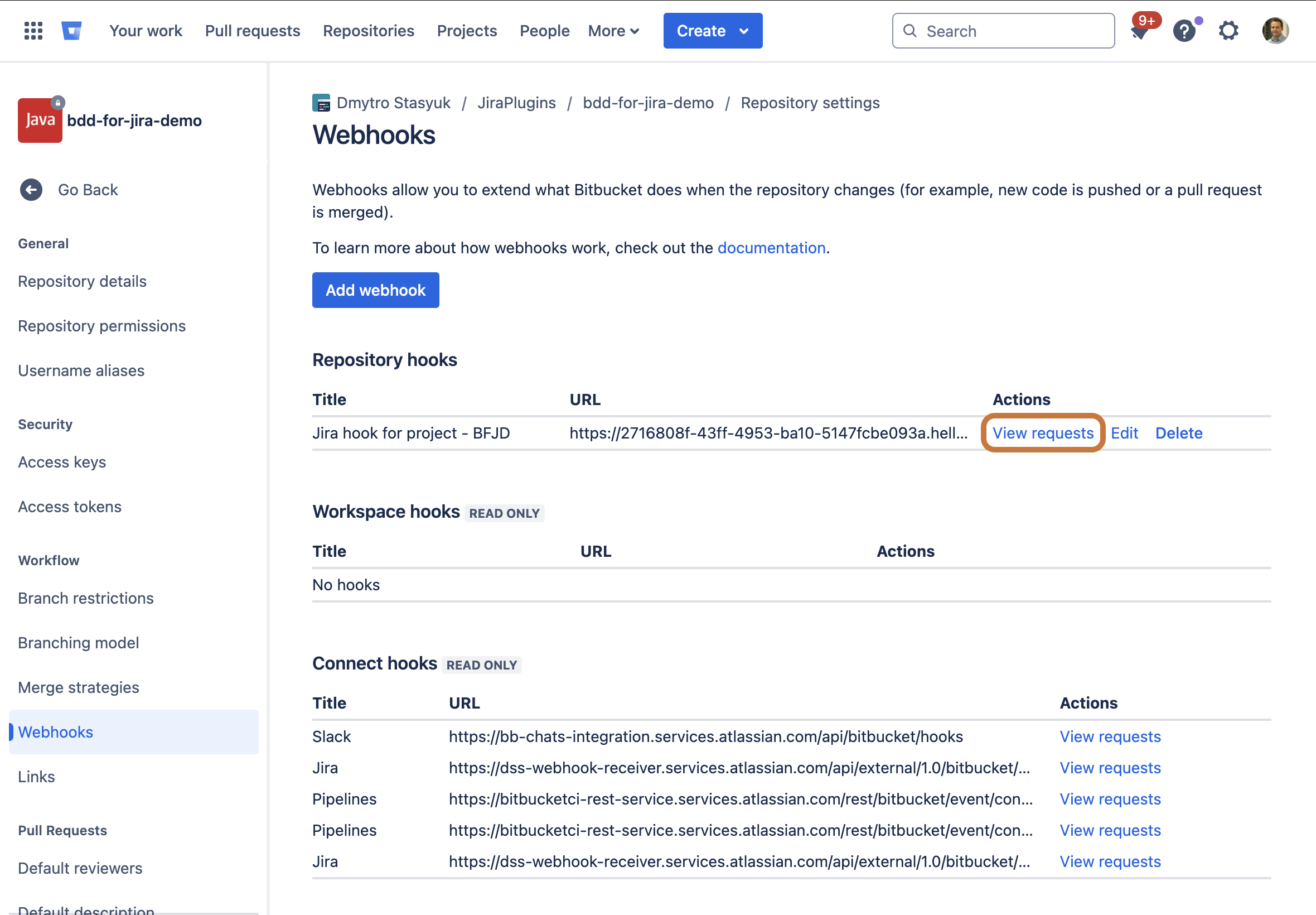Click the Bitbucket logo icon
The height and width of the screenshot is (915, 1316).
click(x=71, y=31)
